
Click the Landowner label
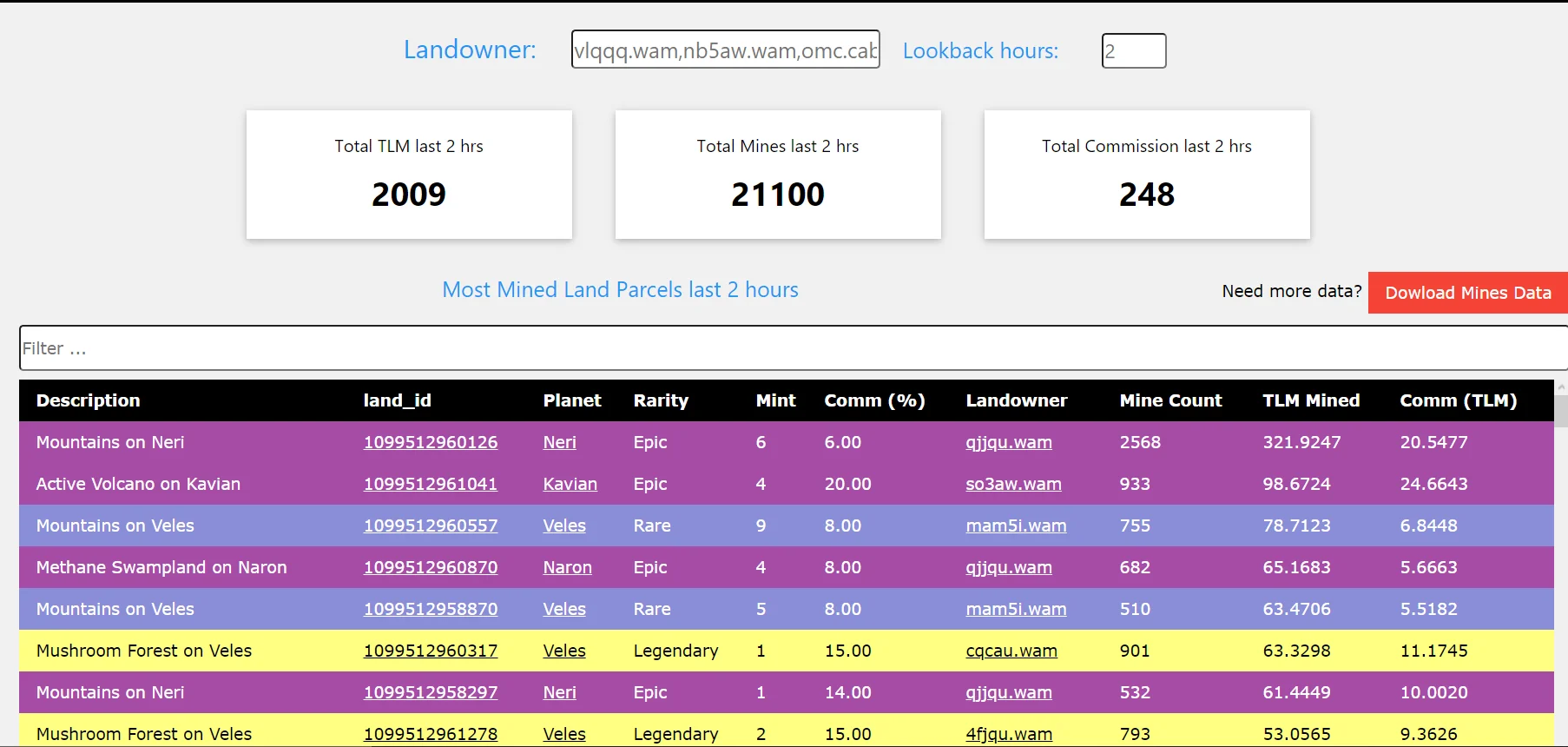coord(470,50)
